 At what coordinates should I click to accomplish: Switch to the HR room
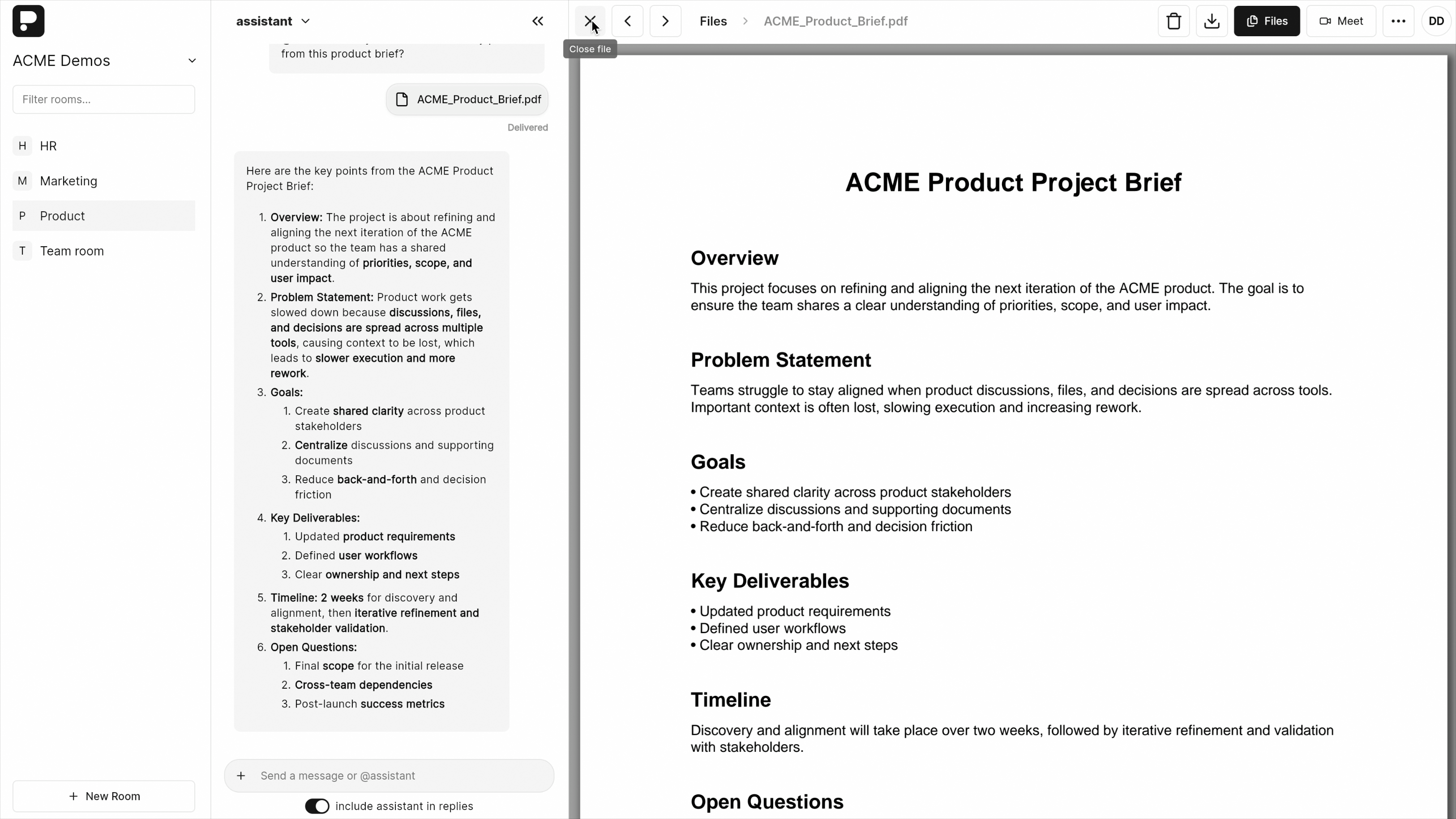pyautogui.click(x=48, y=146)
